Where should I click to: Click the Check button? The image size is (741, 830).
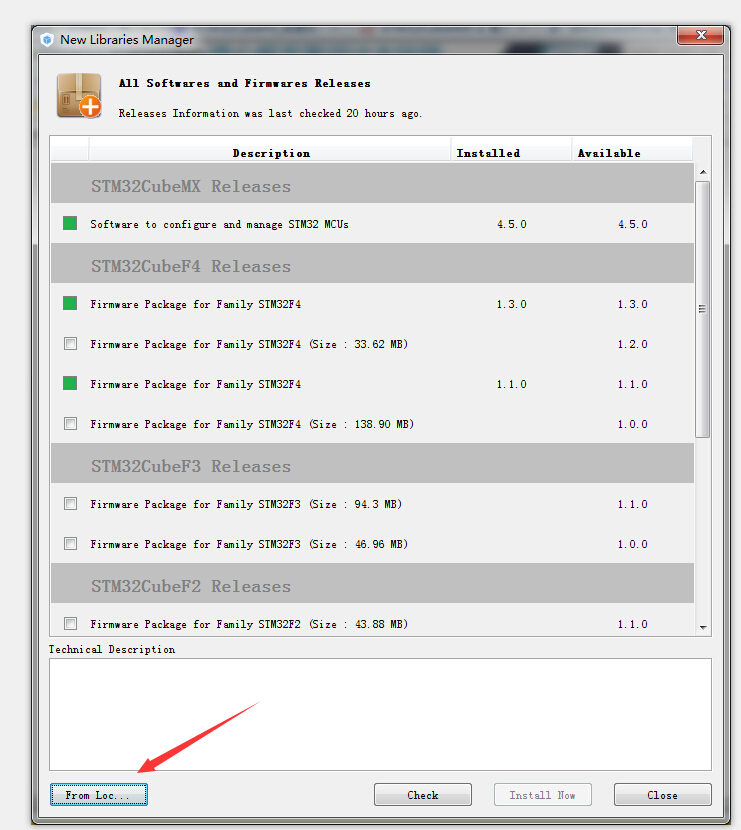(422, 795)
